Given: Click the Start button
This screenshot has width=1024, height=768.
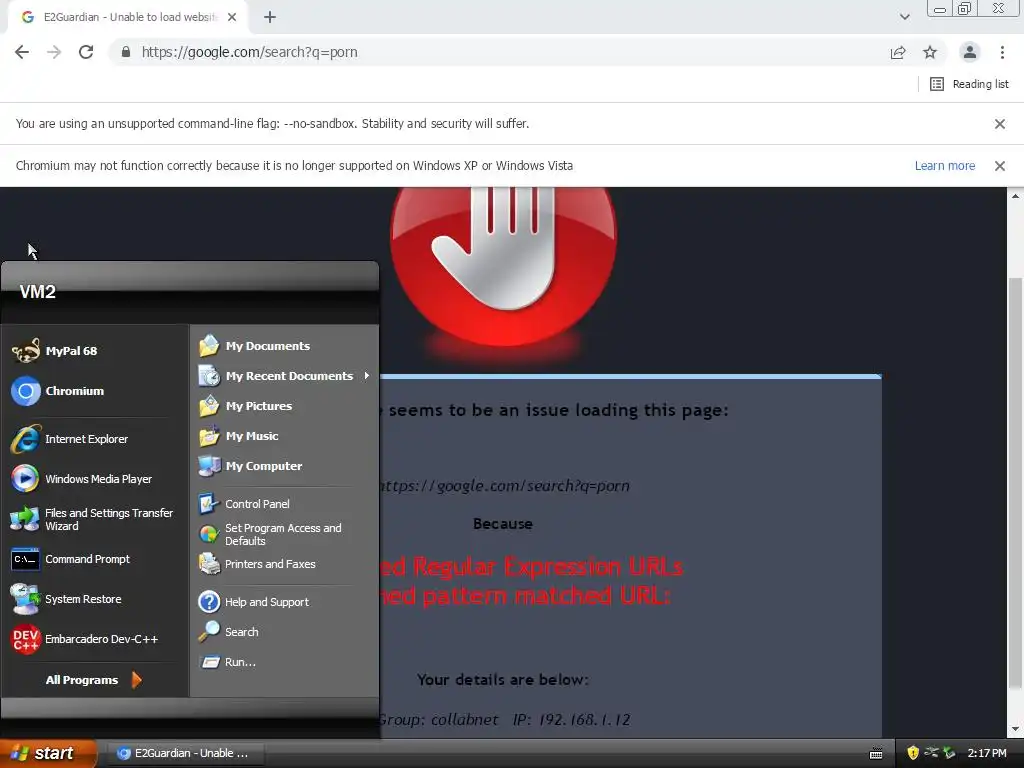Looking at the screenshot, I should point(48,753).
